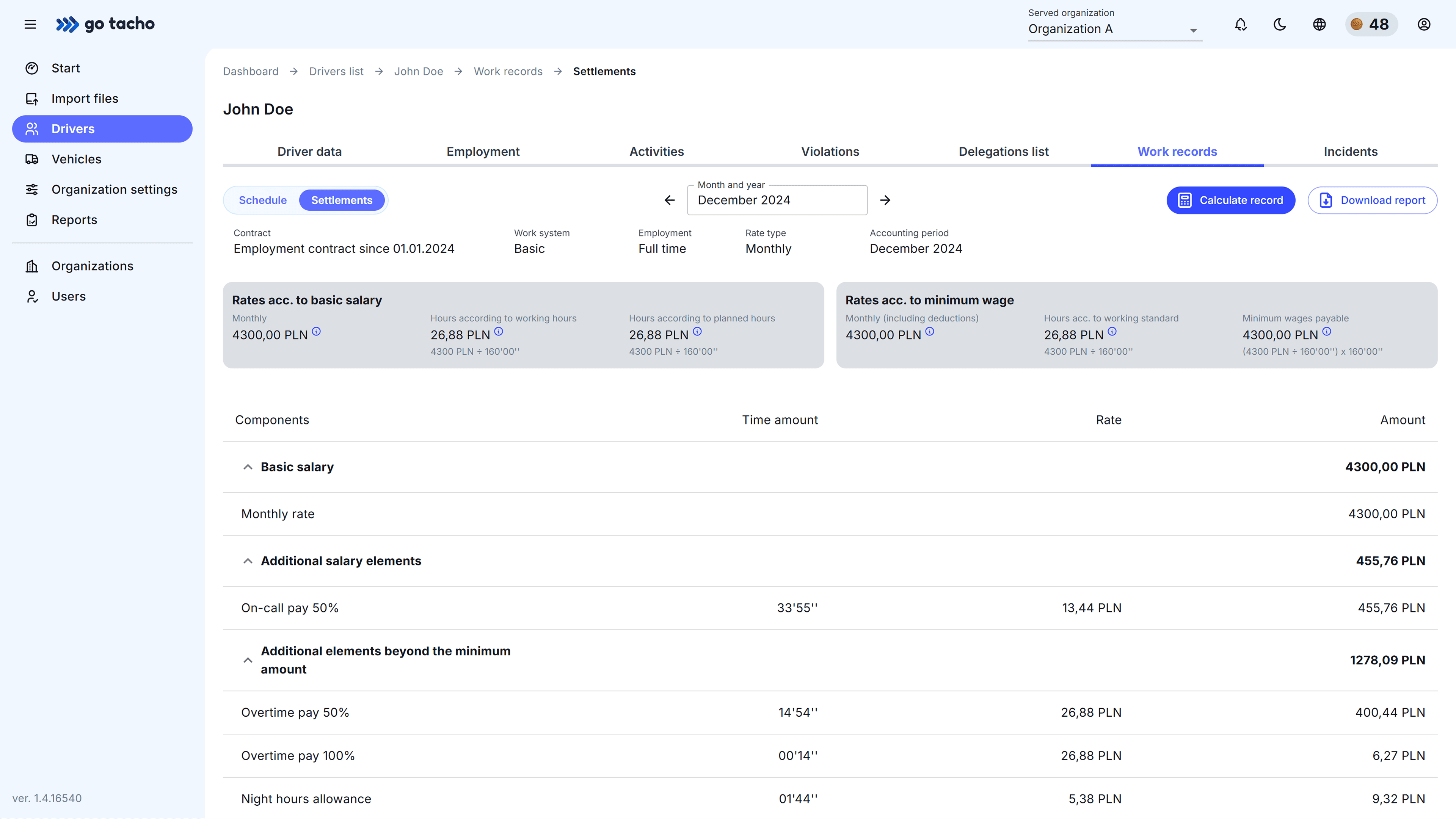
Task: Show info tooltip next to Monthly 4300,00 PLN rate
Action: pyautogui.click(x=317, y=332)
